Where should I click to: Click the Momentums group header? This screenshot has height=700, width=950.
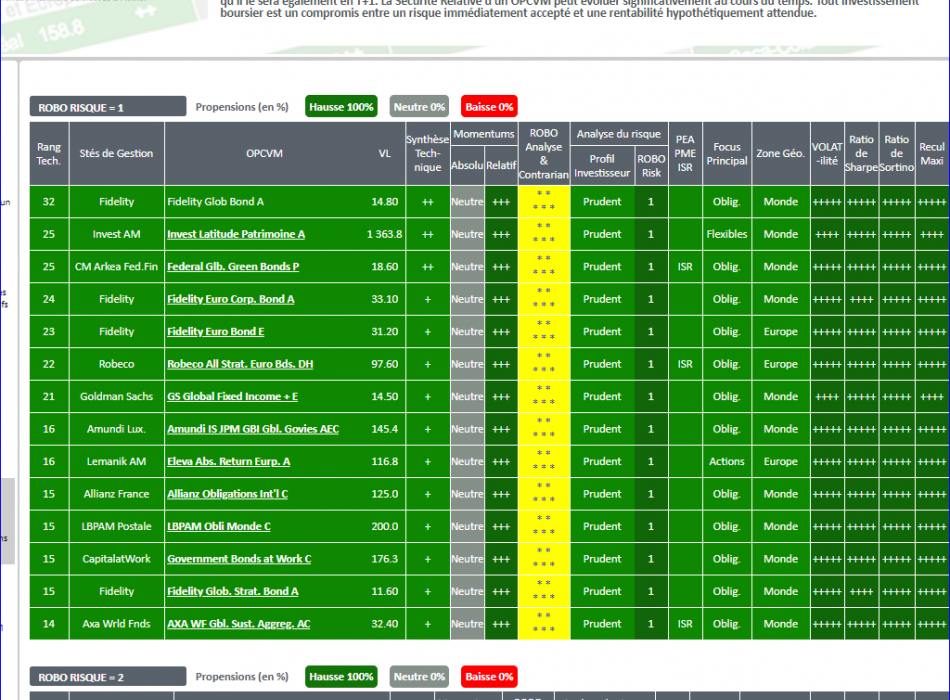pyautogui.click(x=483, y=134)
